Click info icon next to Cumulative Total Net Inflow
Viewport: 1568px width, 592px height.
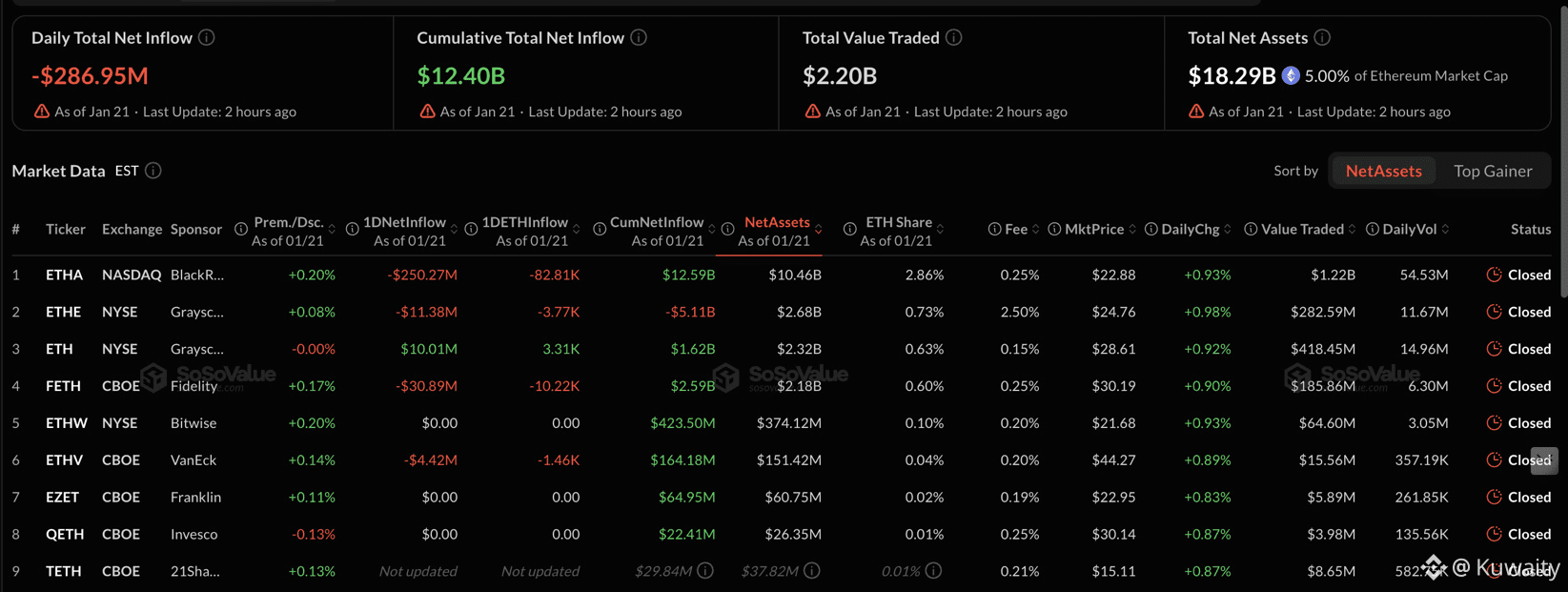coord(639,38)
